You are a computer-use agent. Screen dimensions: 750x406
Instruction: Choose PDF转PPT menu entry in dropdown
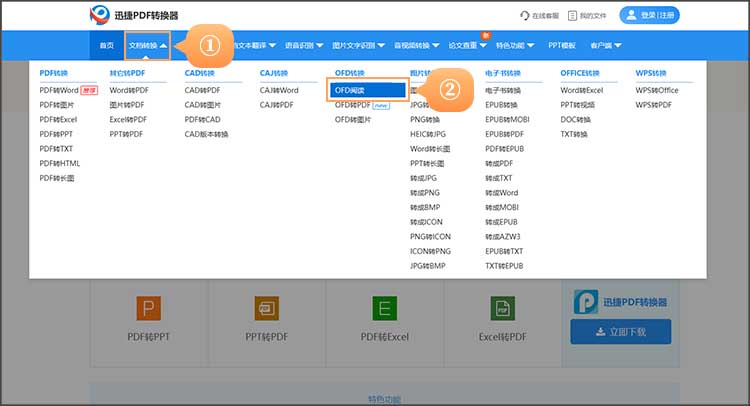pos(56,134)
